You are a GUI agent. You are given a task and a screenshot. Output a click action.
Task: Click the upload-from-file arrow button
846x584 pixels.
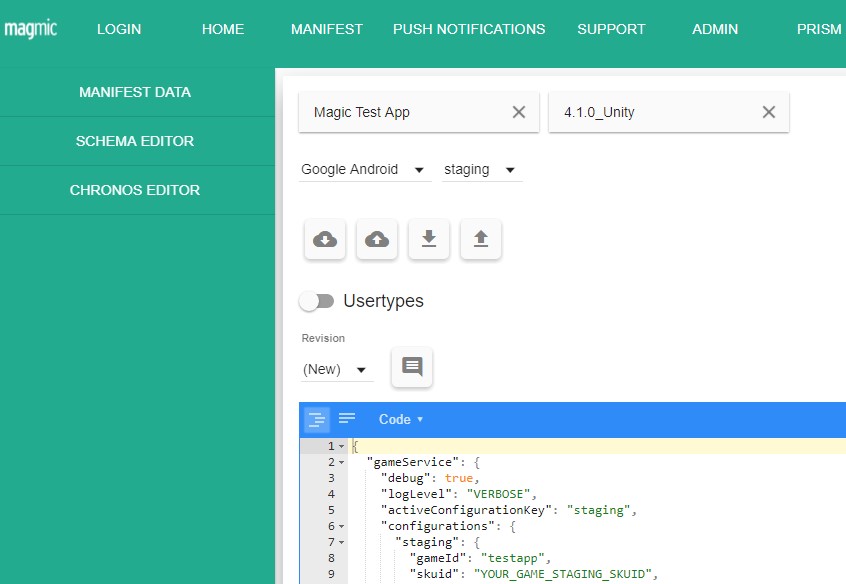(x=481, y=239)
